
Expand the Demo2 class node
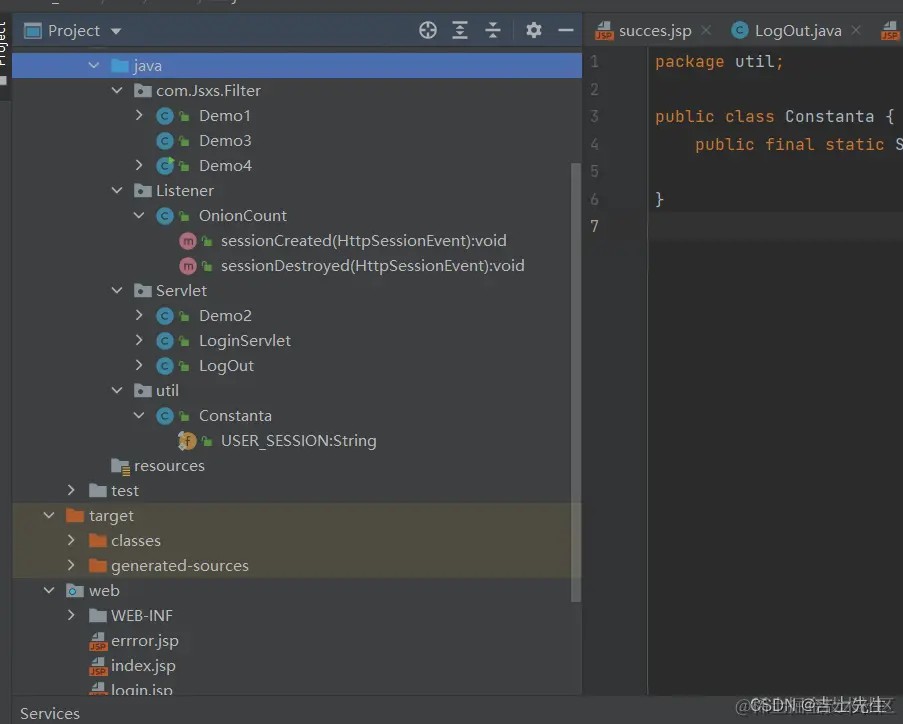pos(139,315)
